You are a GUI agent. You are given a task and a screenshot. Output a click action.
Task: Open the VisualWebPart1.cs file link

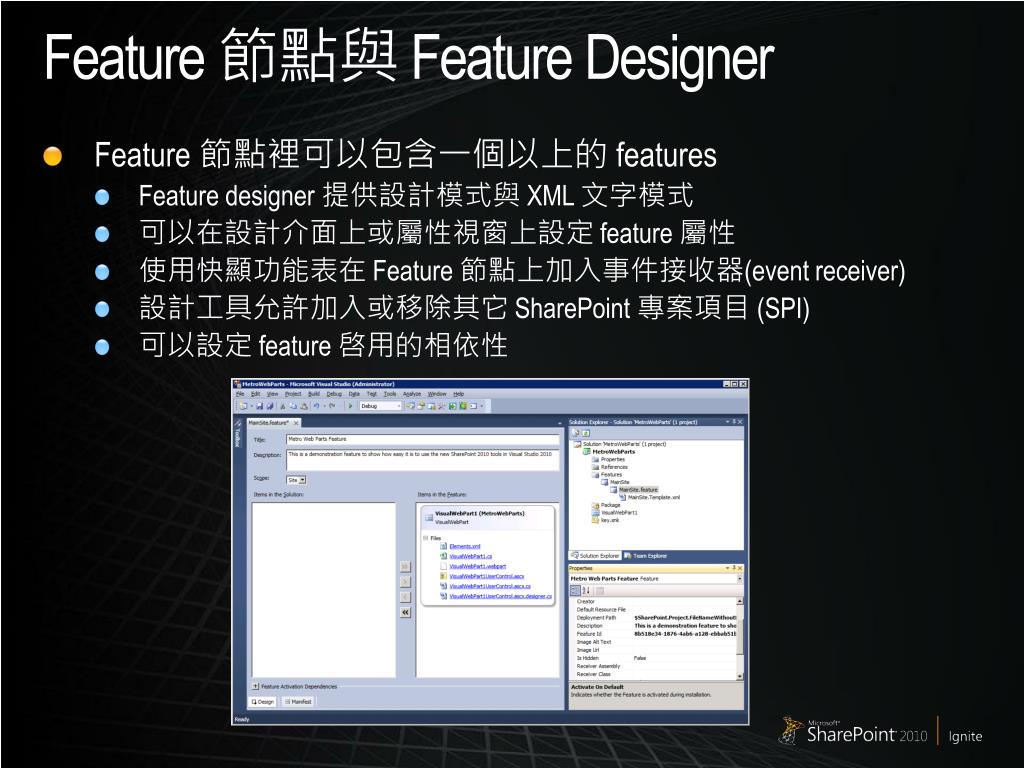[x=470, y=556]
